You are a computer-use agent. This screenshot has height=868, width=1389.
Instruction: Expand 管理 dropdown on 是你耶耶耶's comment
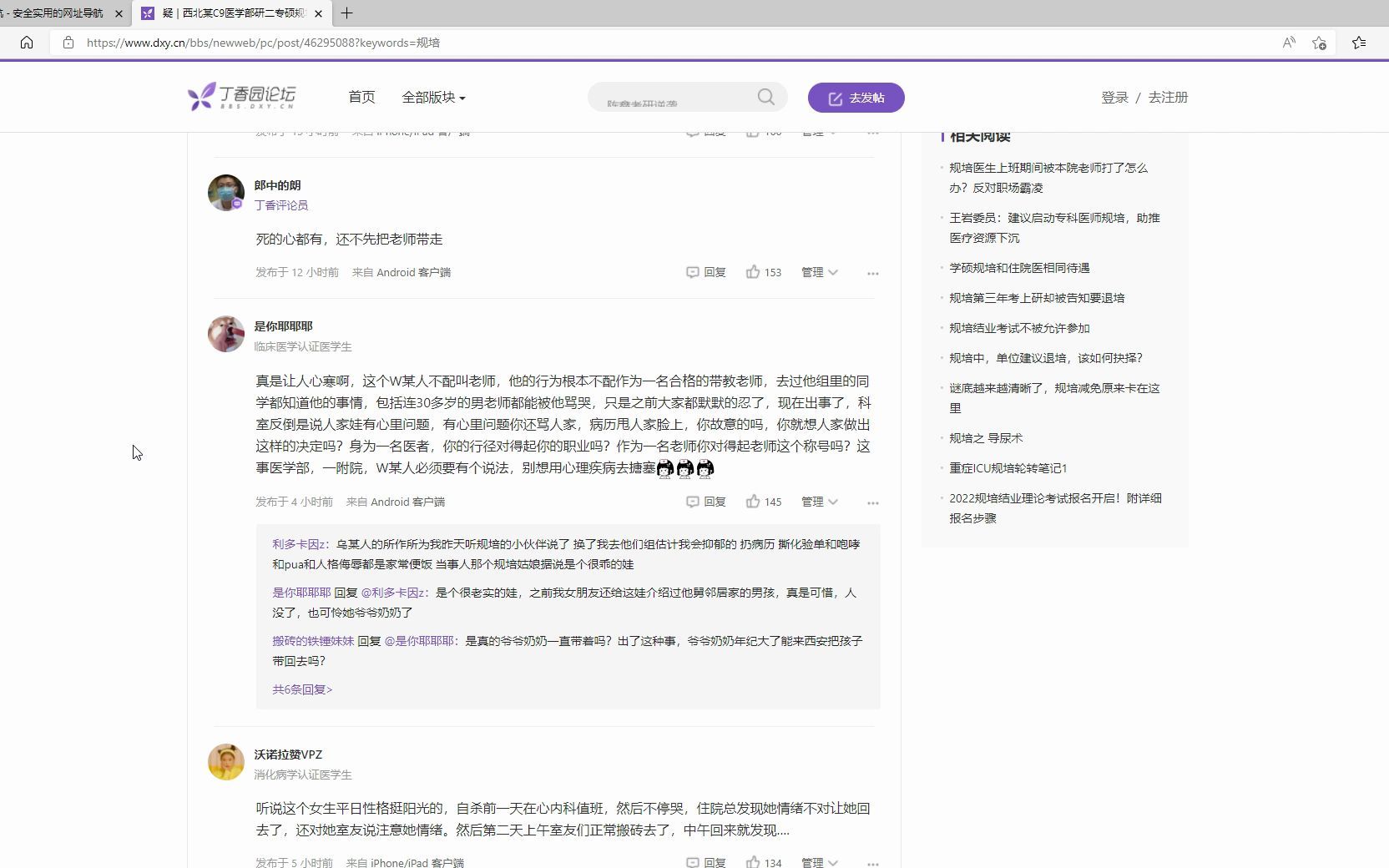pyautogui.click(x=820, y=502)
